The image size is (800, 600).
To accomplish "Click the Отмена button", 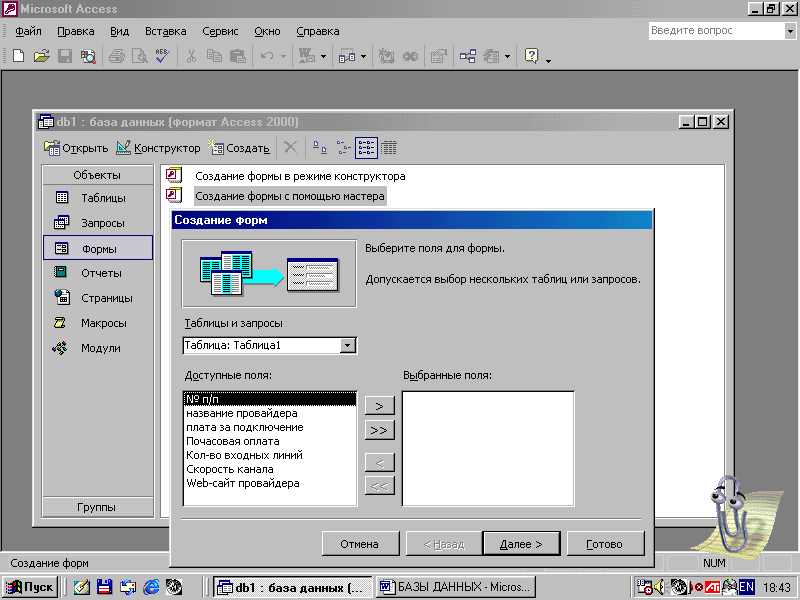I will coord(360,544).
